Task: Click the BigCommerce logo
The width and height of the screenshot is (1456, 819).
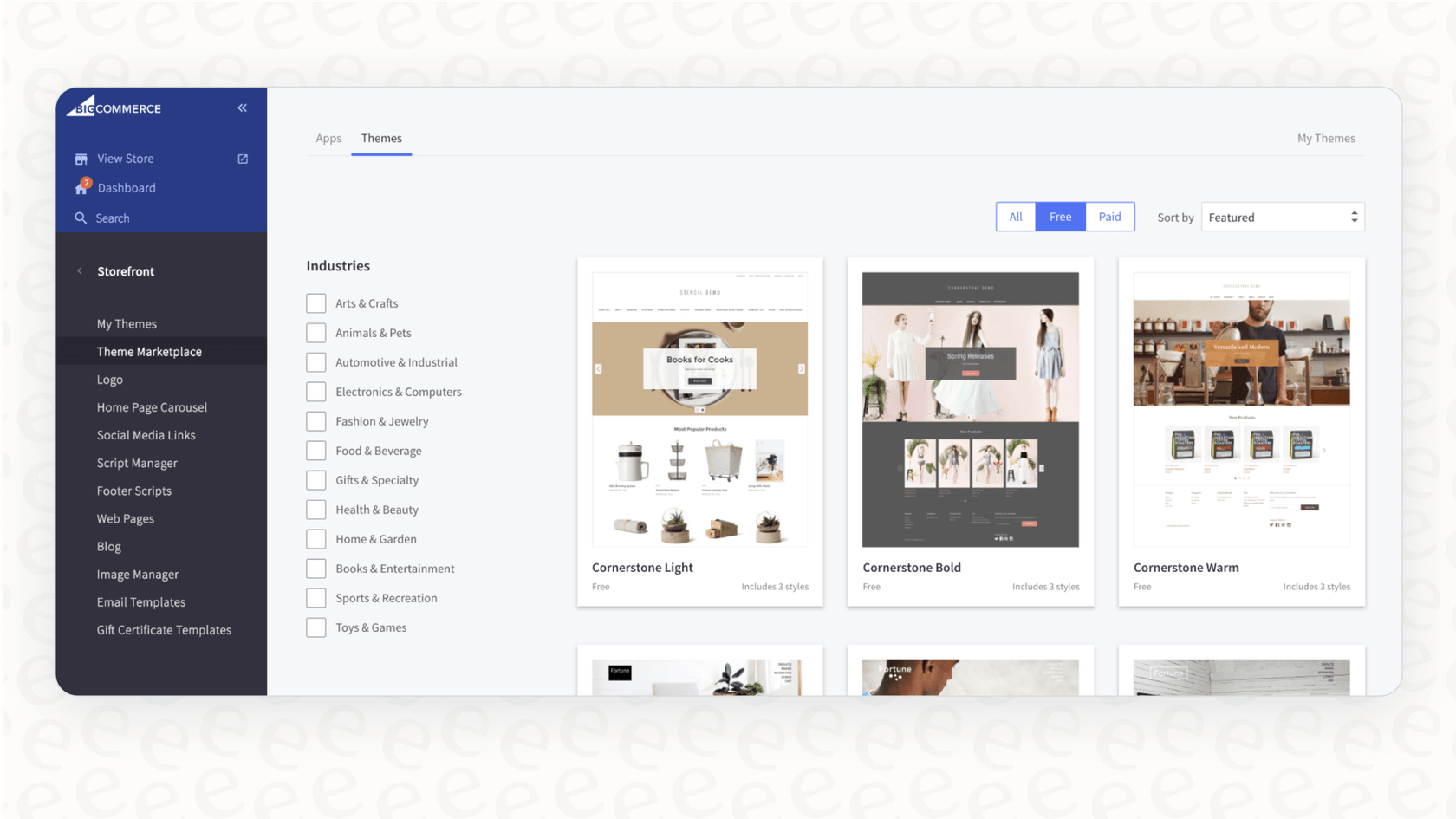Action: (114, 107)
